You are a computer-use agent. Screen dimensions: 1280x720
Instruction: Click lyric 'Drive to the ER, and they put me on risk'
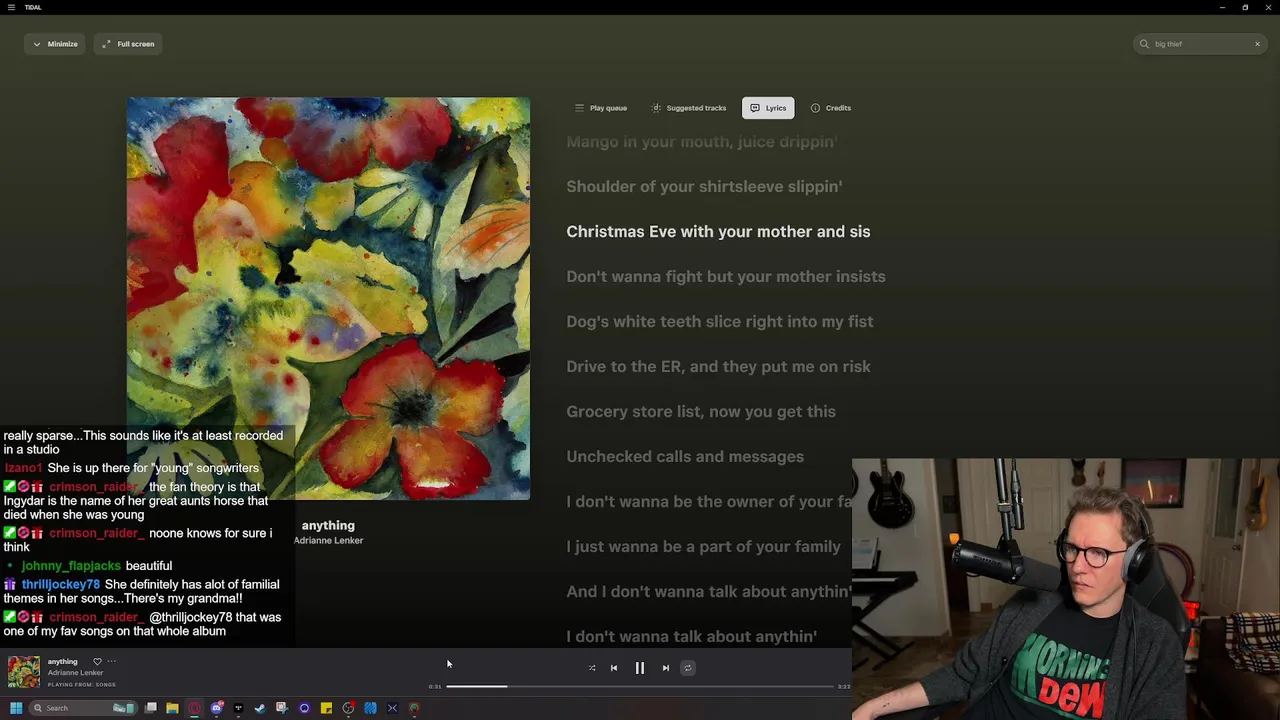pyautogui.click(x=718, y=366)
